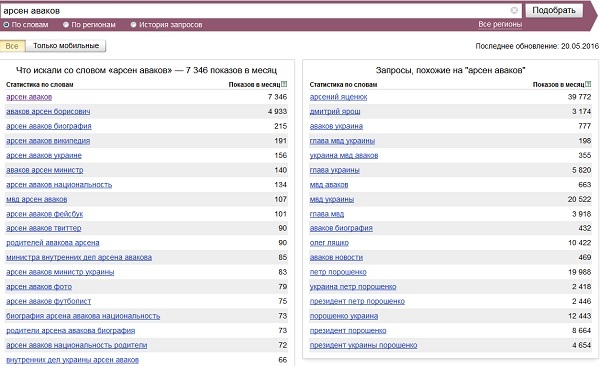
Task: Click the value 215 for 'арсен аваков биография'
Action: (x=280, y=126)
